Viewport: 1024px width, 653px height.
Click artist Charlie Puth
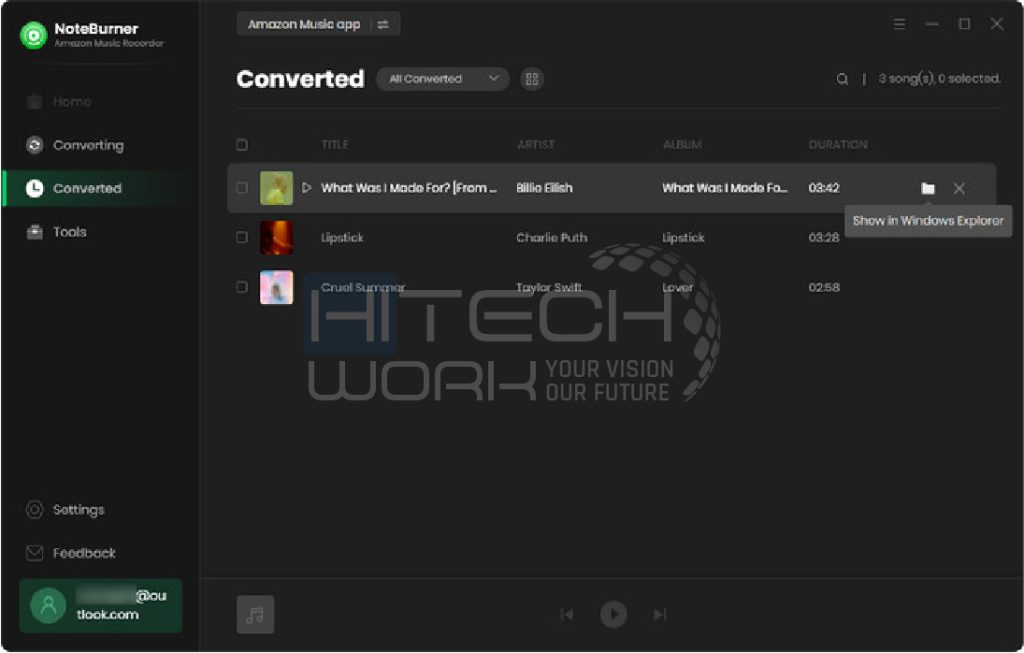pos(552,238)
